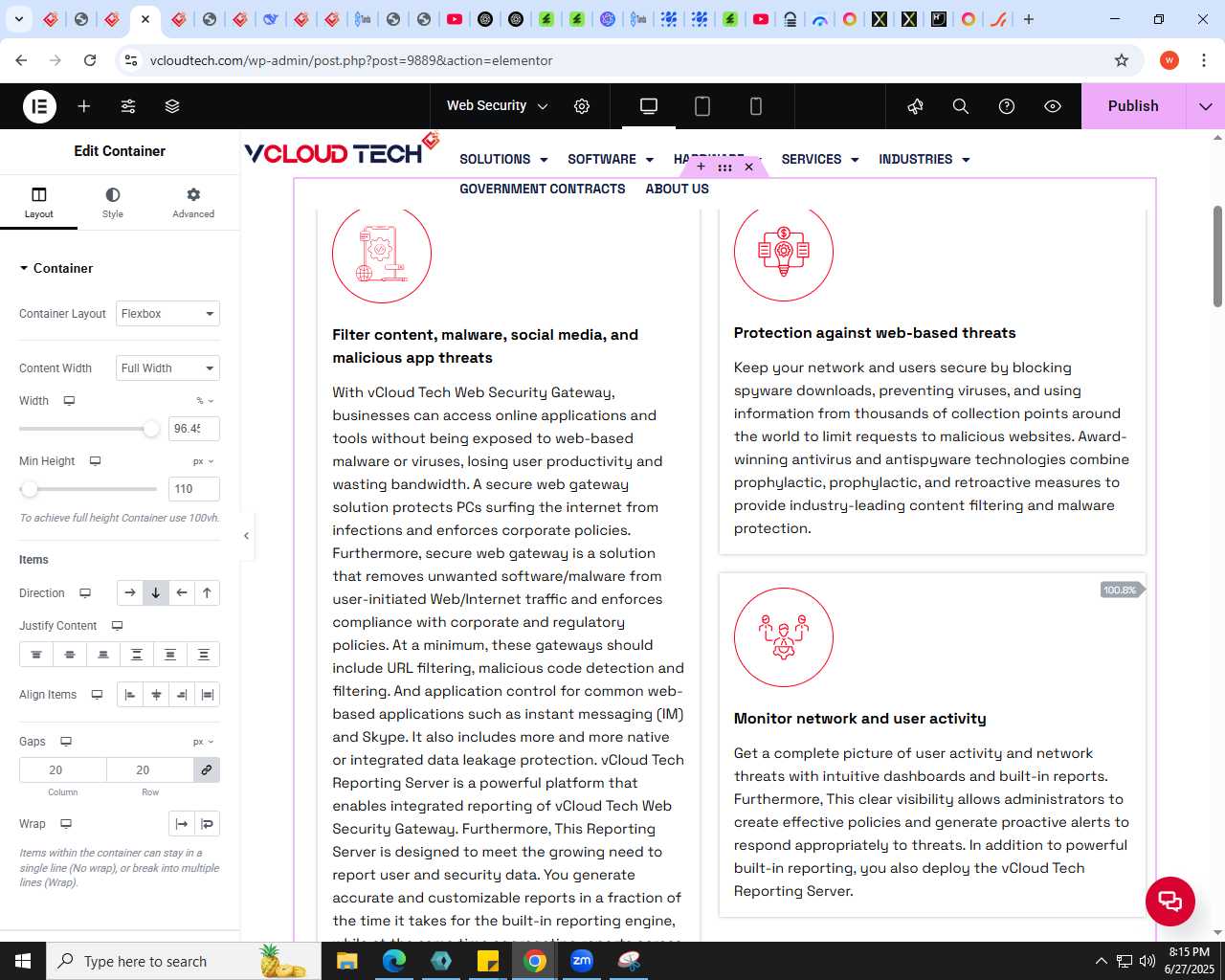
Task: Change Width unit percent selector
Action: (205, 401)
